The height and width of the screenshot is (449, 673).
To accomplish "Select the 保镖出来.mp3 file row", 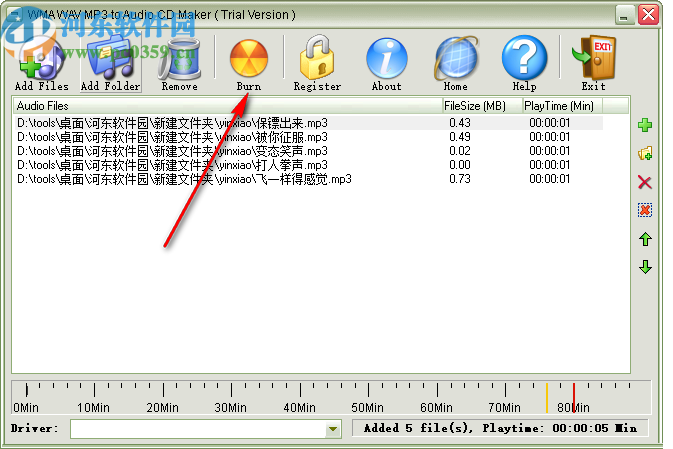I will tap(309, 123).
